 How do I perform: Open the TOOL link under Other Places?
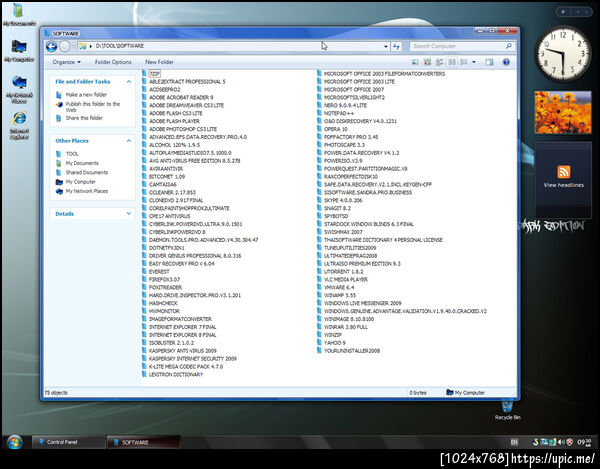click(72, 154)
